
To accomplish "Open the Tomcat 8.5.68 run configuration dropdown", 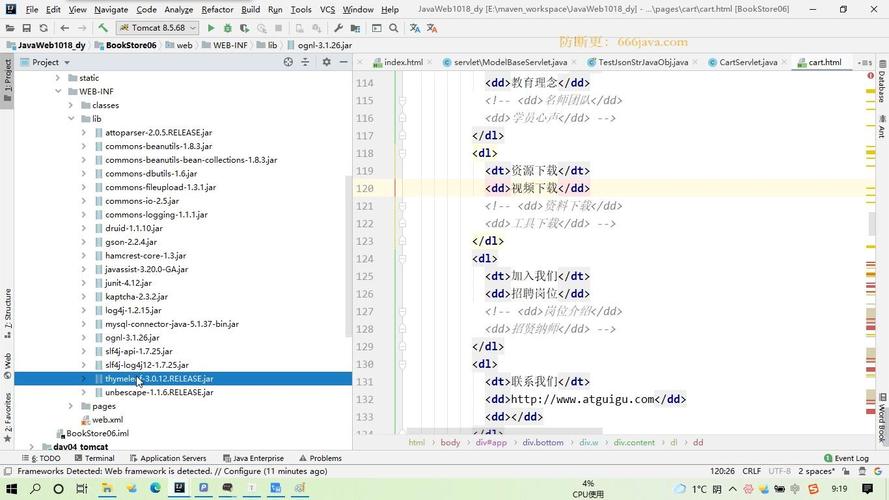I will coord(160,28).
